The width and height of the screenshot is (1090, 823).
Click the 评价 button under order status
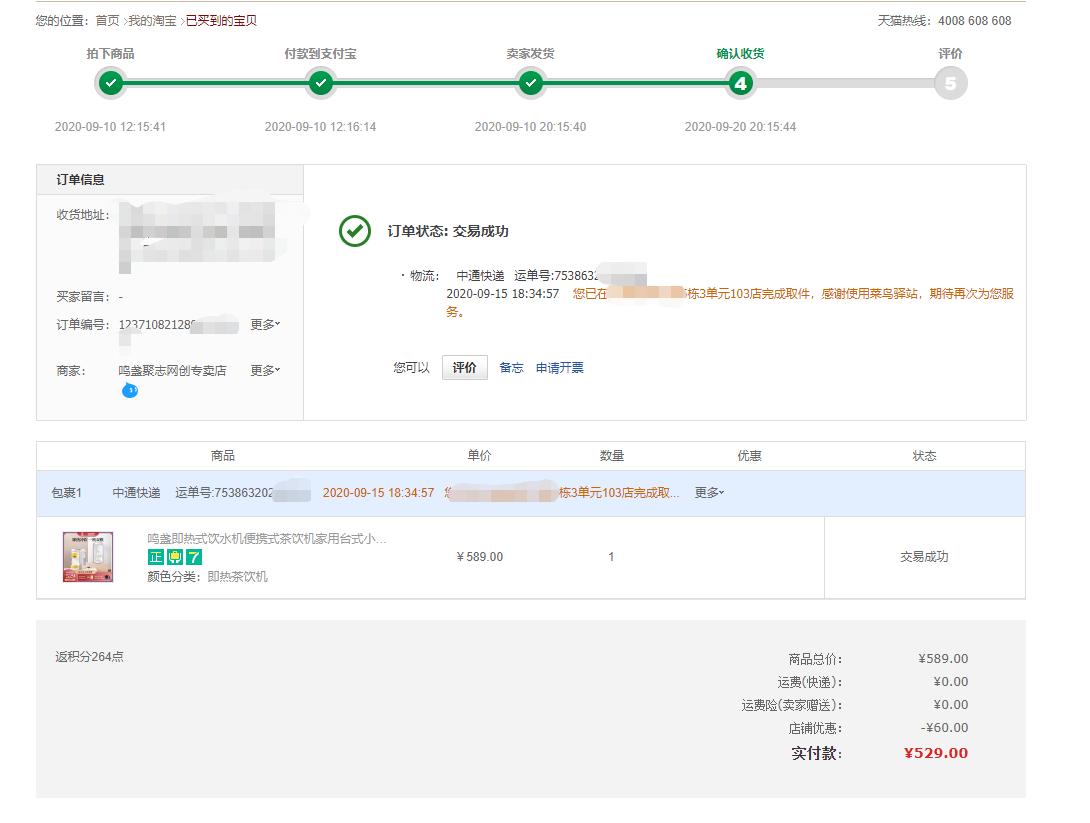point(464,368)
